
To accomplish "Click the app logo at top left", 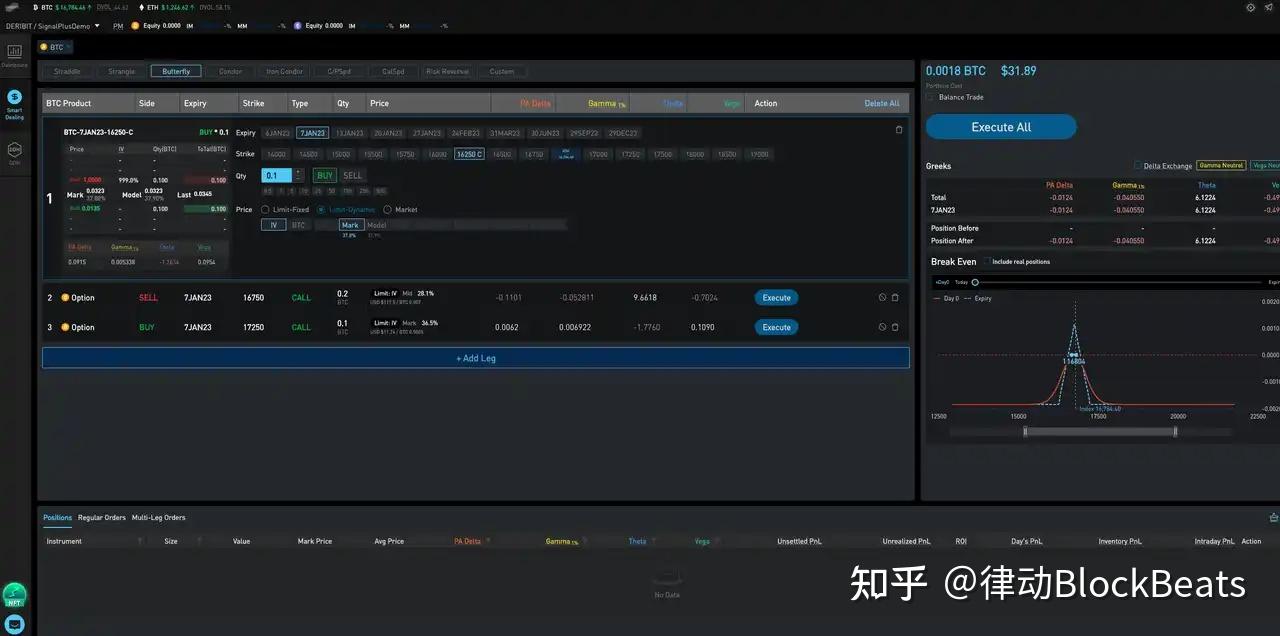I will (x=12, y=7).
